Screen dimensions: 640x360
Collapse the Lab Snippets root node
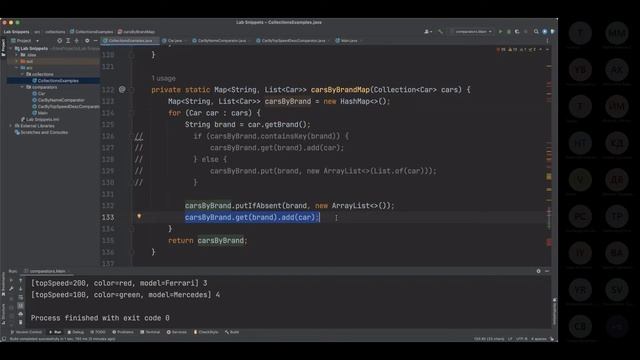point(11,48)
